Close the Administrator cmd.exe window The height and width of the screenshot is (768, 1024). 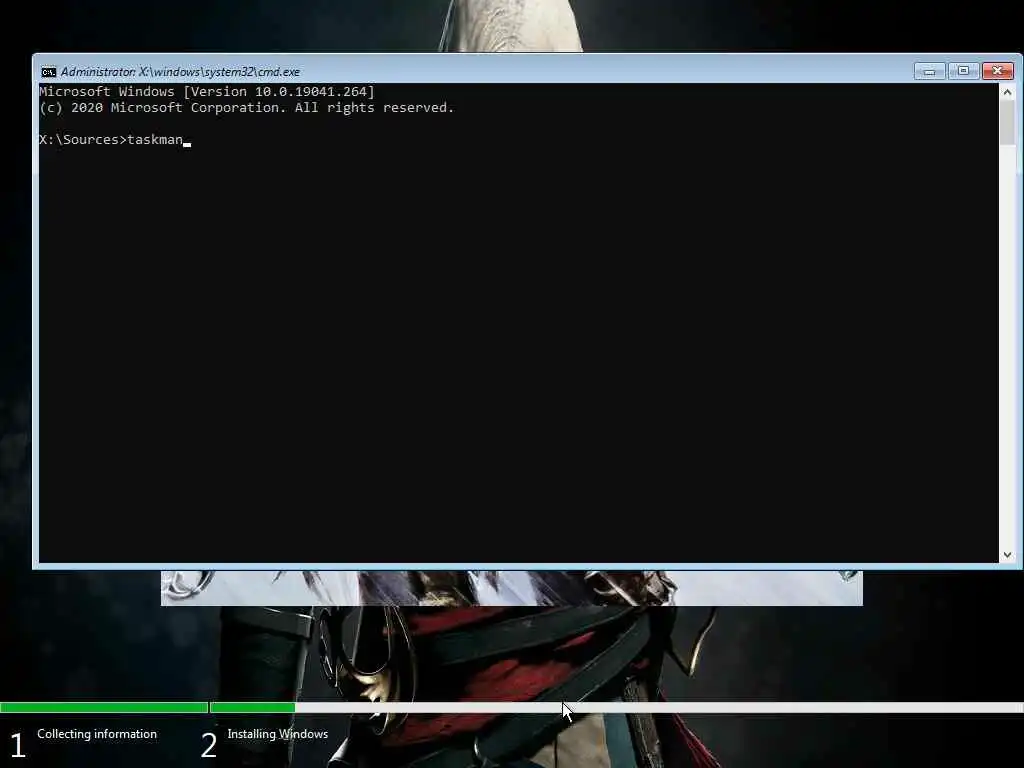(x=998, y=71)
